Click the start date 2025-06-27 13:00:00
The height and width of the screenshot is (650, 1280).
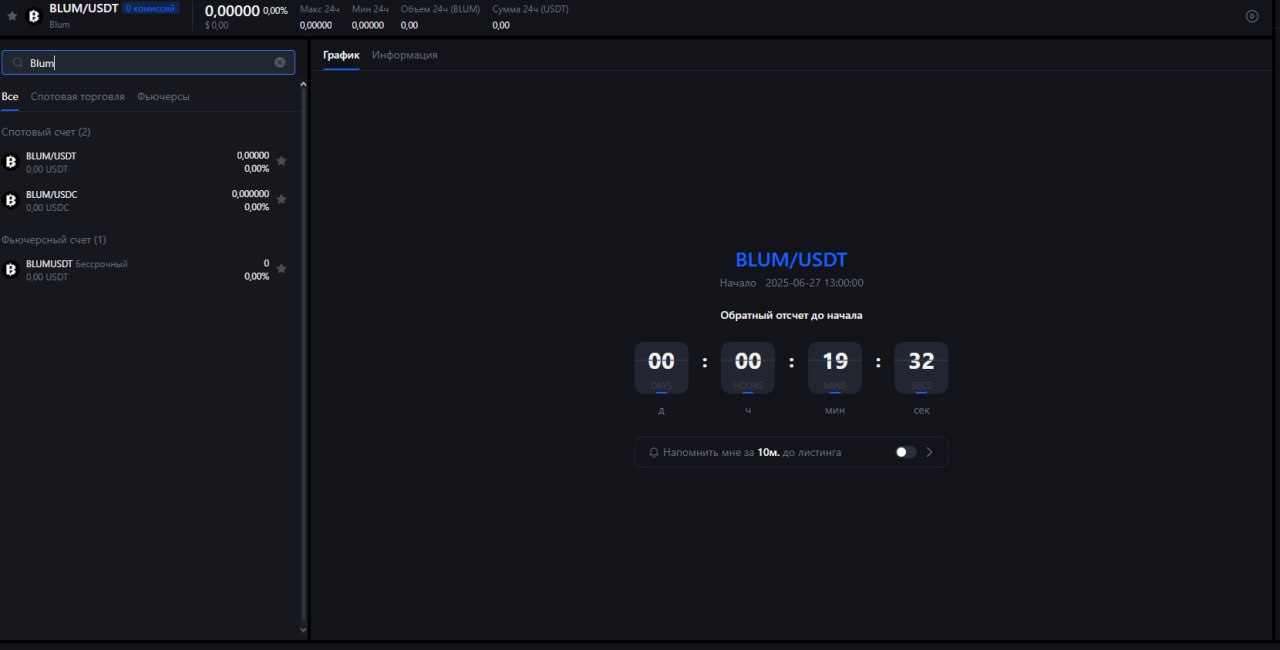[814, 283]
